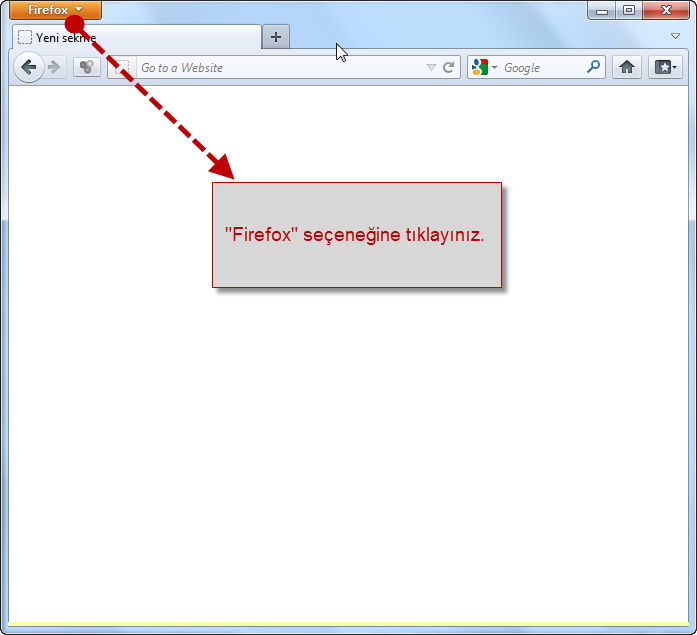Reload the page with the refresh icon
Image resolution: width=697 pixels, height=635 pixels.
tap(449, 68)
